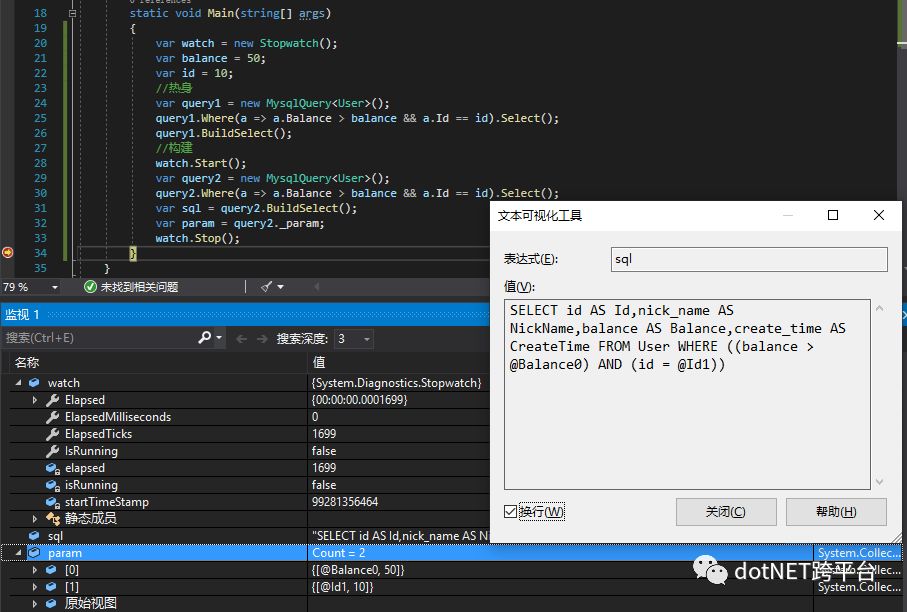Click line 28 watch.Start(); in code editor
This screenshot has height=612, width=907.
201,163
